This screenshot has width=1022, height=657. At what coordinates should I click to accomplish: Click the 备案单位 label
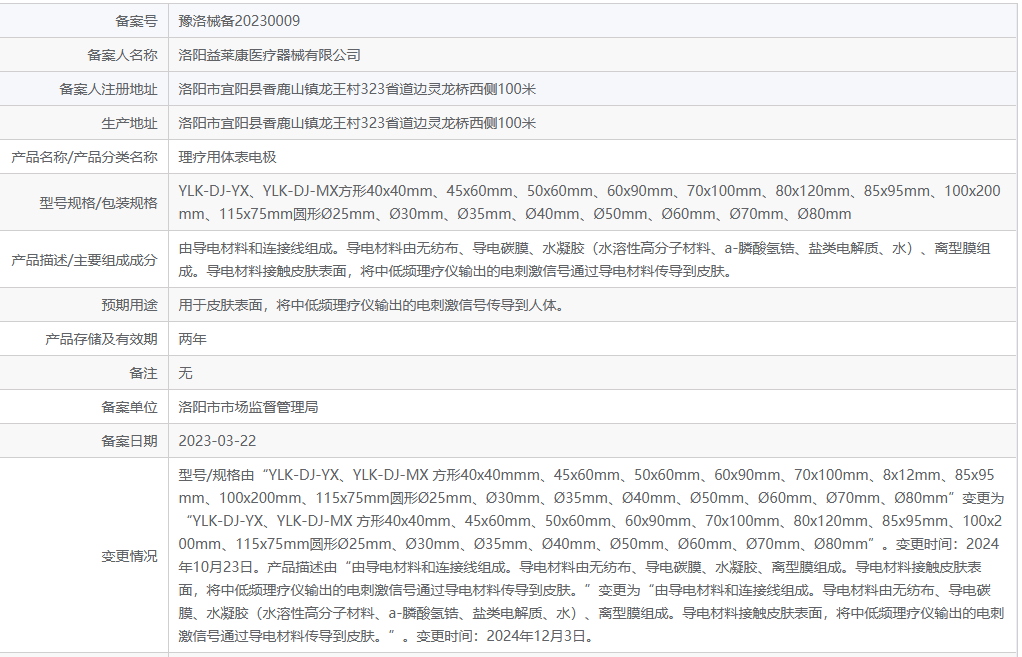(x=130, y=407)
